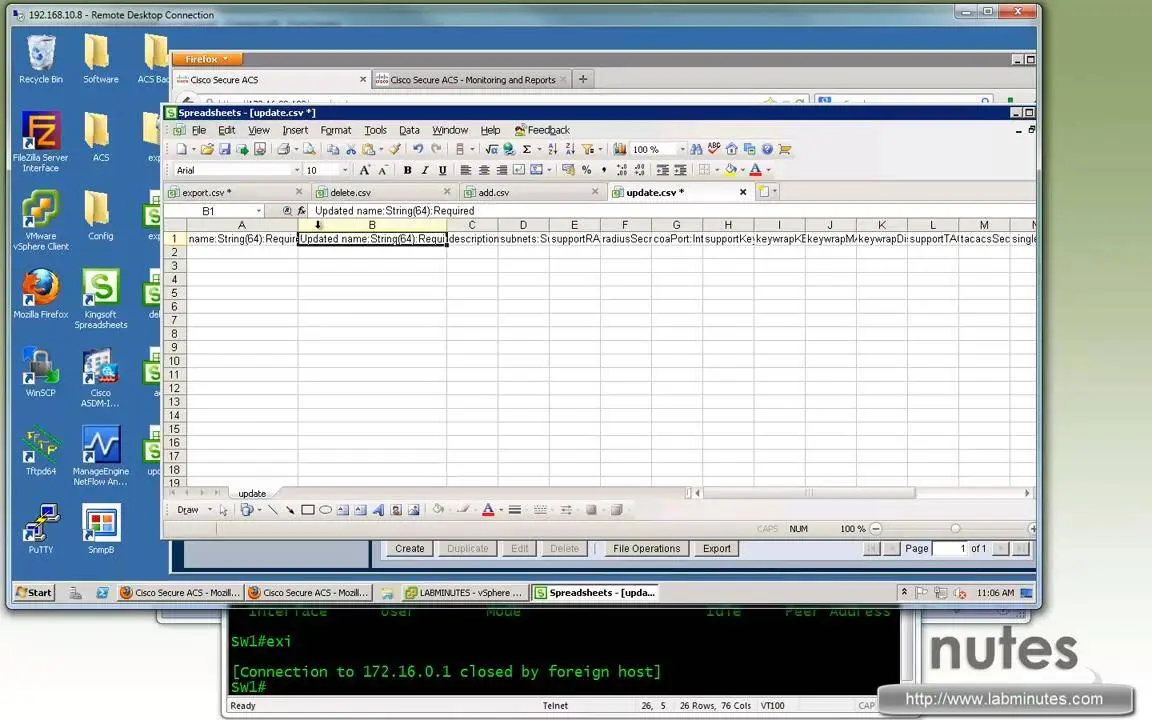Apply Percent style with the % icon
The image size is (1152, 720).
click(x=586, y=170)
